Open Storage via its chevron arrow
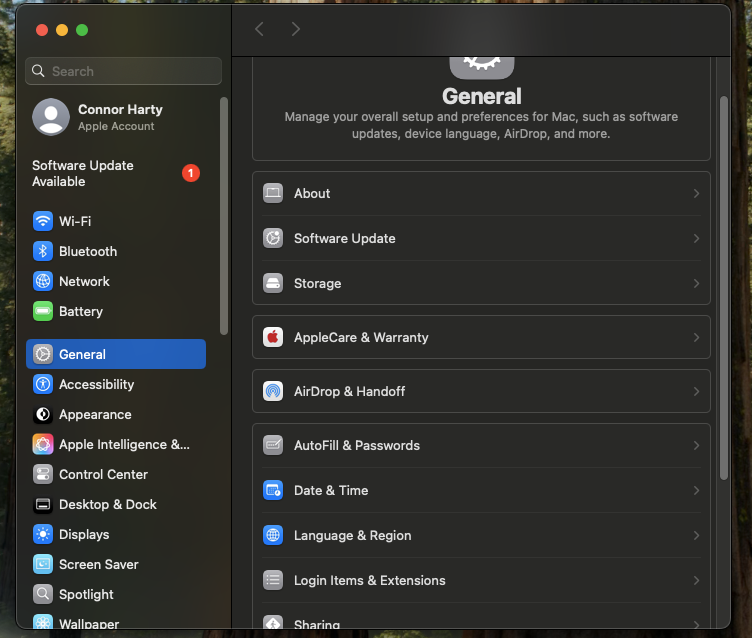Viewport: 752px width, 638px height. point(696,284)
